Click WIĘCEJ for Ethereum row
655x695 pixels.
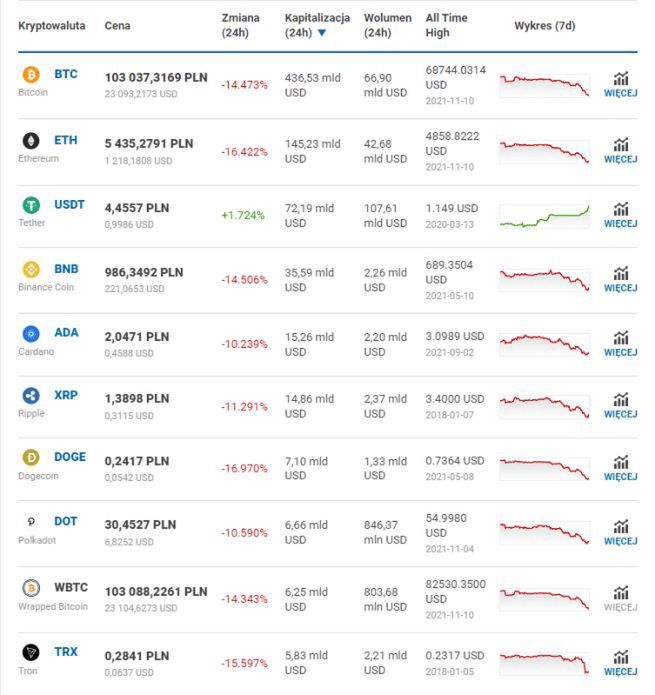point(620,161)
